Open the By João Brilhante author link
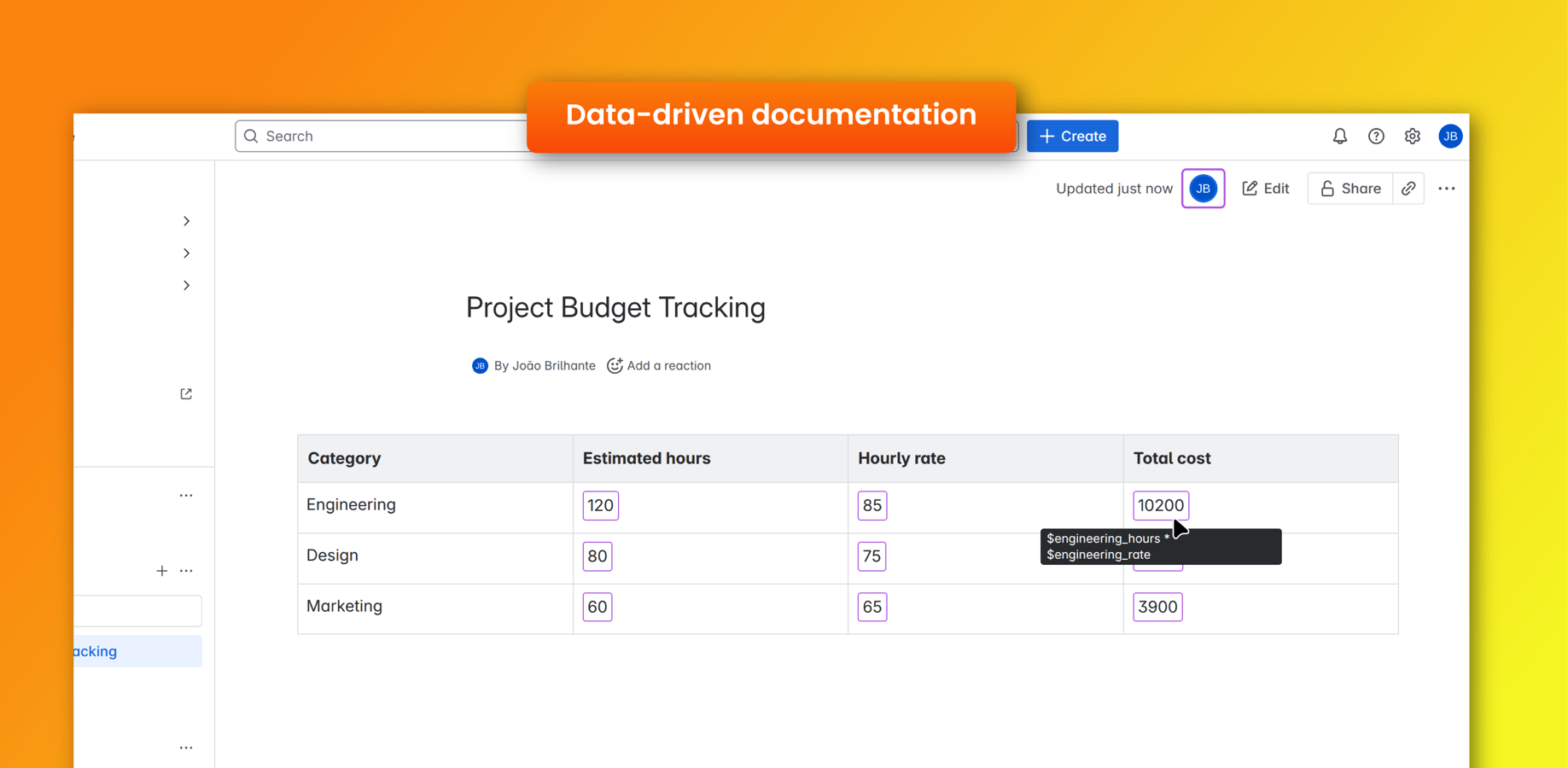Viewport: 1568px width, 768px height. point(545,366)
